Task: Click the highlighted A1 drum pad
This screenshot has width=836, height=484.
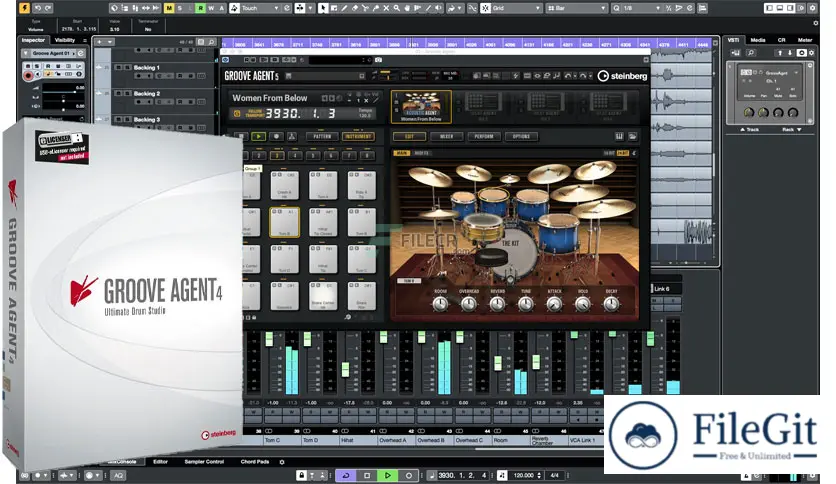Action: (284, 222)
